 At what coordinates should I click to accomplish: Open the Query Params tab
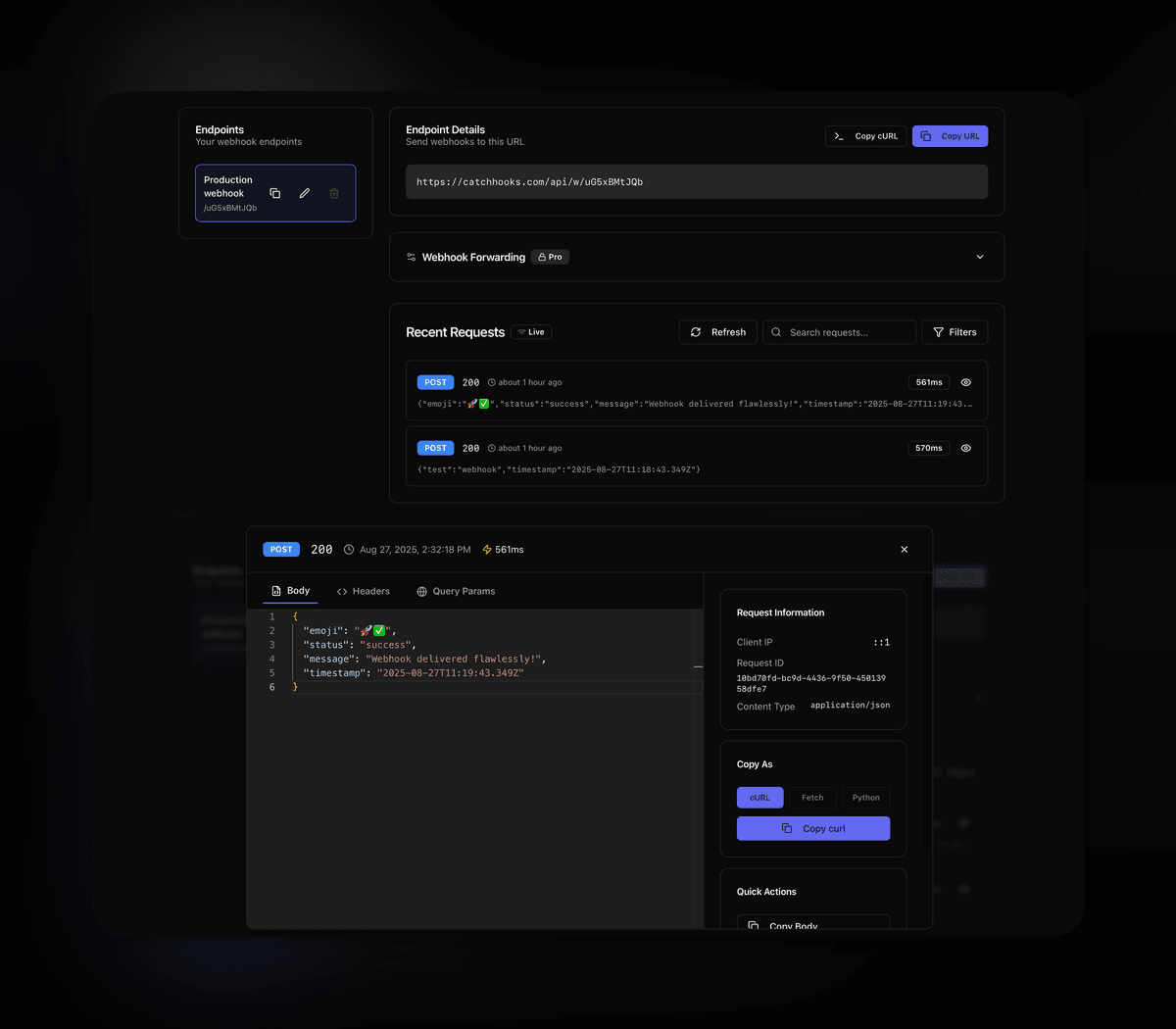pos(456,591)
